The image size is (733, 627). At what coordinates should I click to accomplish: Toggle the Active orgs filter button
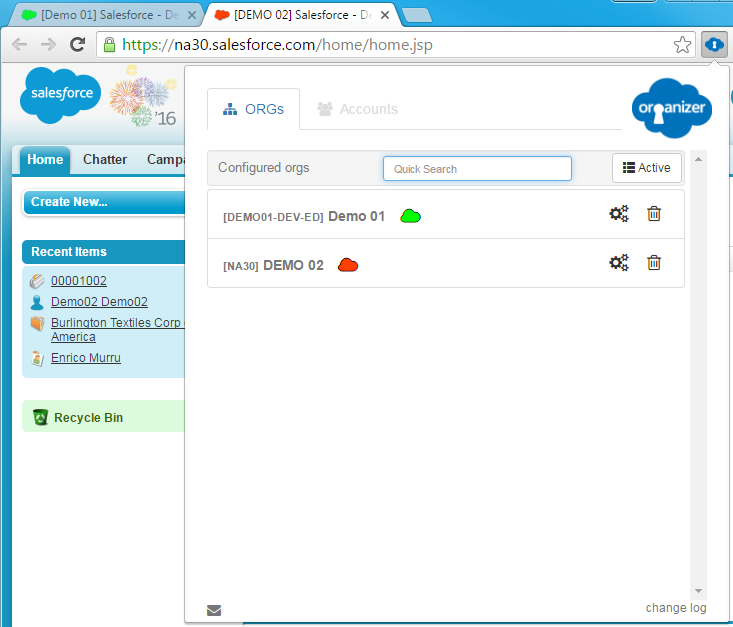click(647, 168)
